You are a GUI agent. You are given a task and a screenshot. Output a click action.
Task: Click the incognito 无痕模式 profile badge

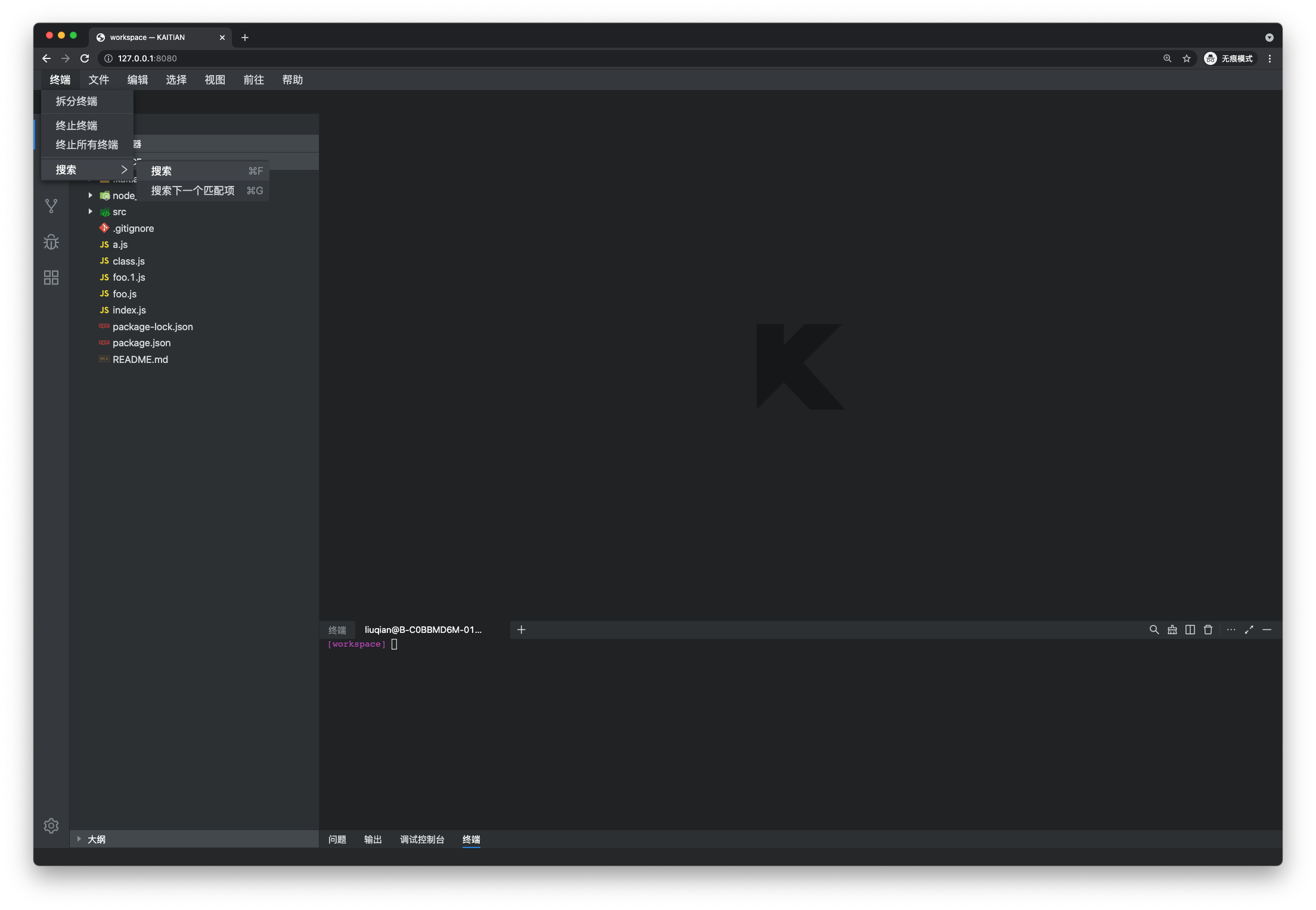pos(1229,58)
